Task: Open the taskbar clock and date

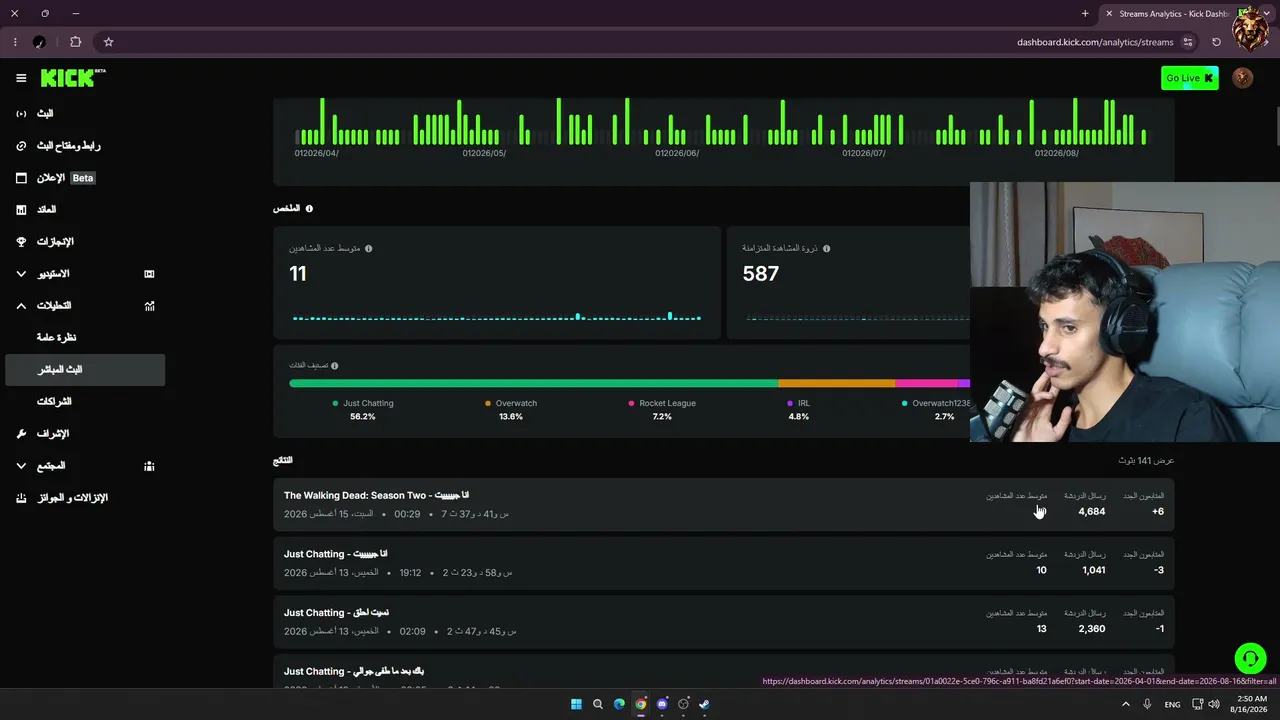Action: pos(1251,704)
